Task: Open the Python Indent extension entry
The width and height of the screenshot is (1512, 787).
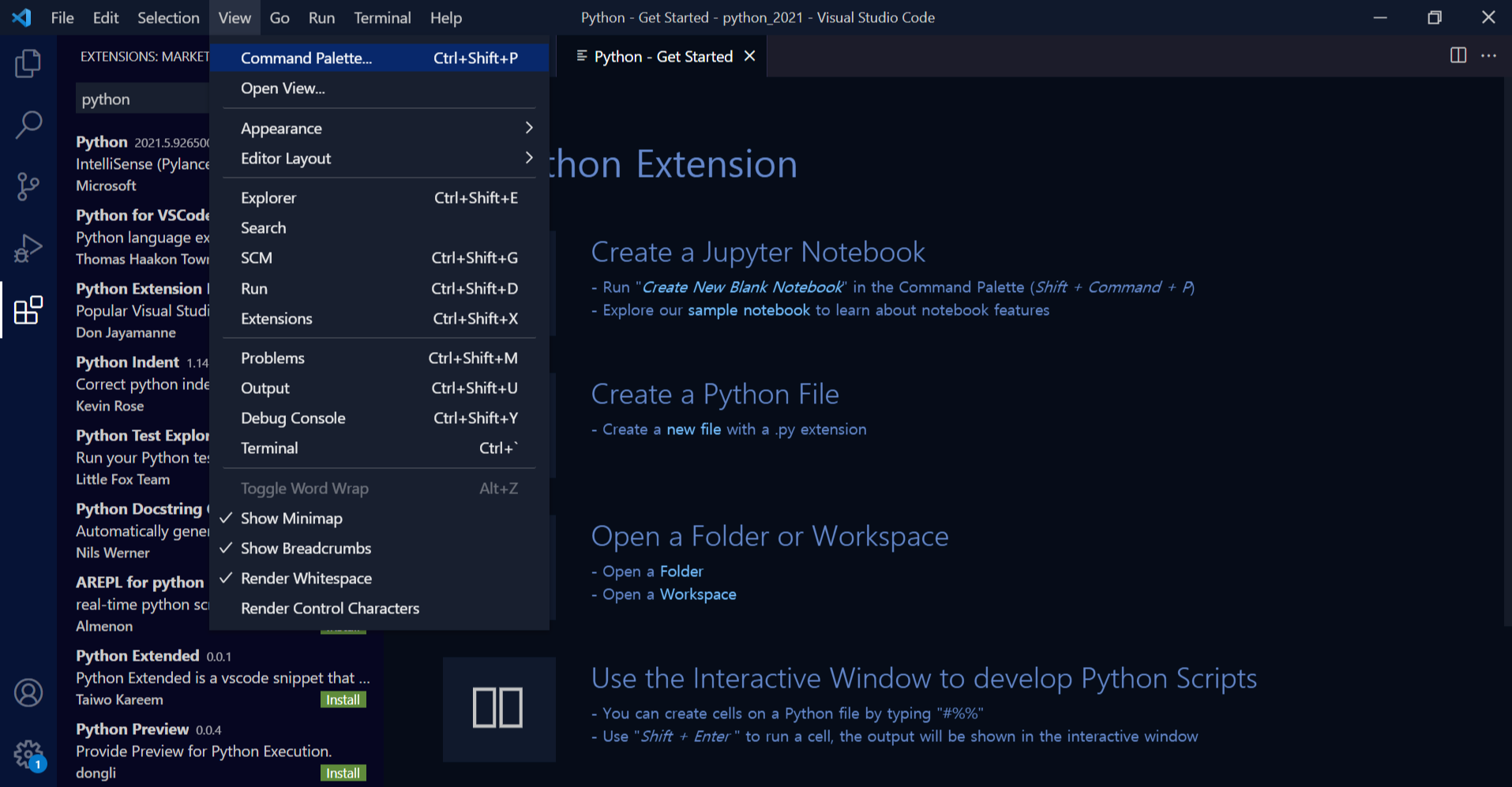Action: point(142,384)
